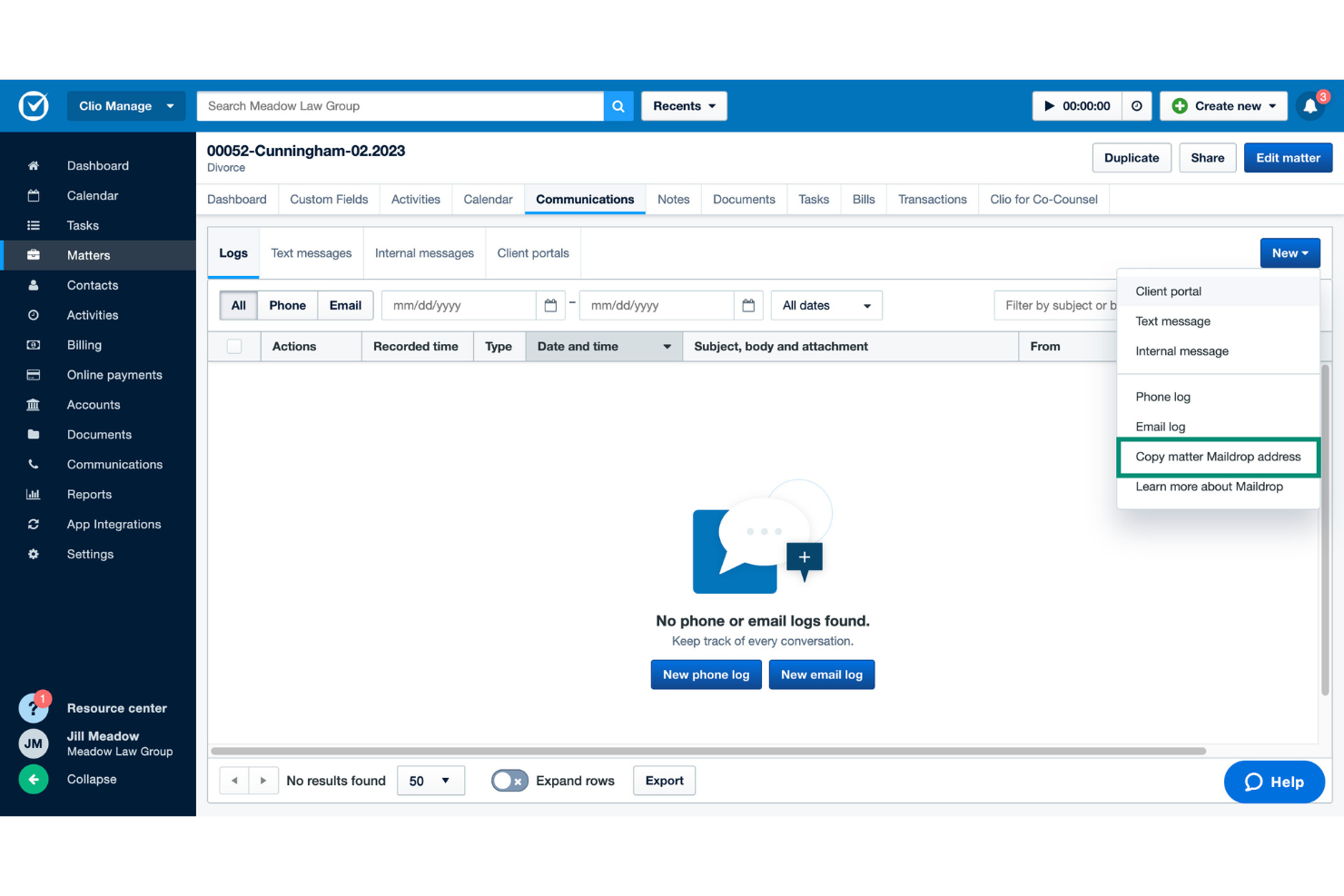
Task: Click the Matters briefcase icon
Action: [x=34, y=255]
